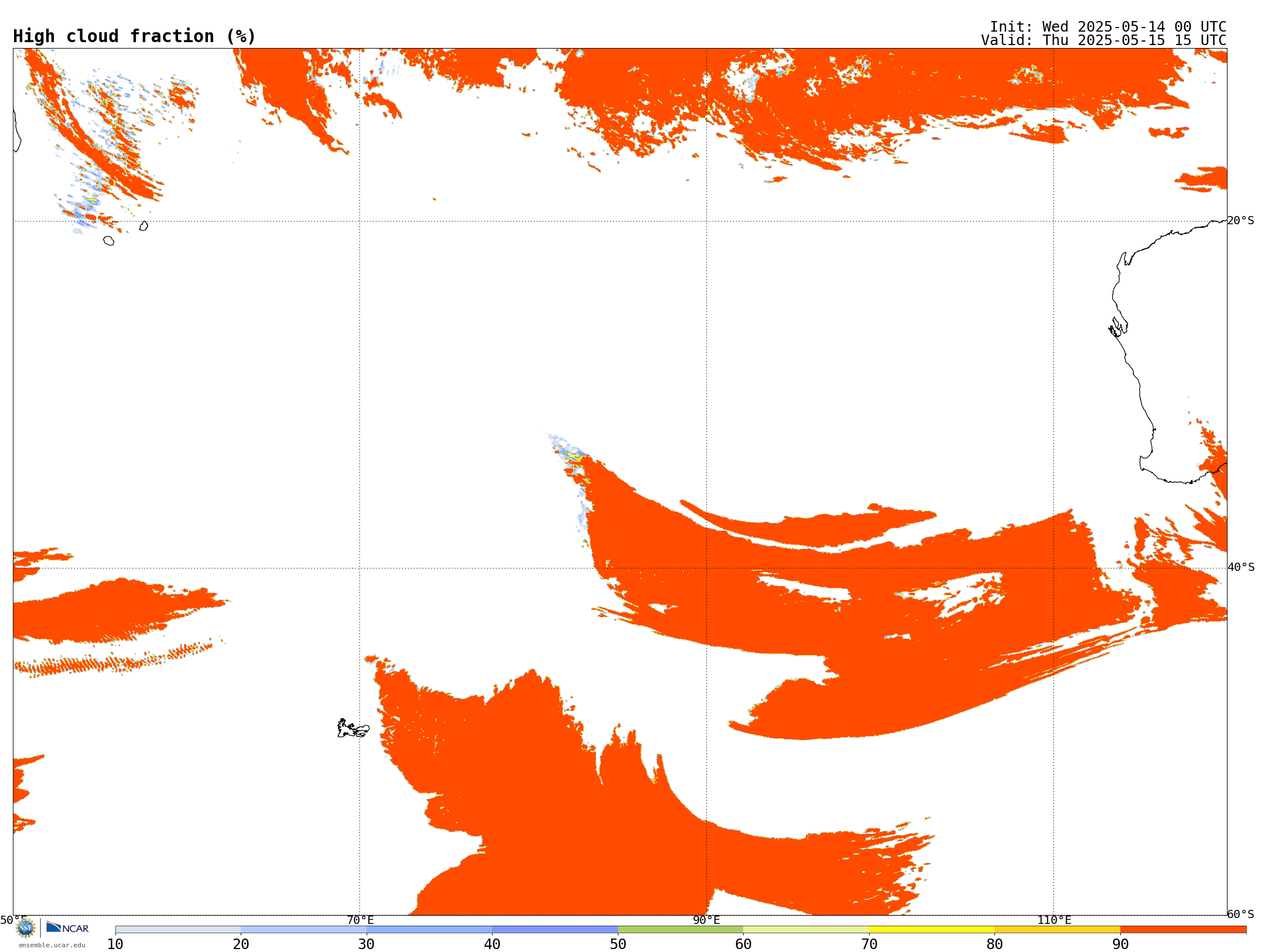1265x952 pixels.
Task: Pick the blue 30-40 colorbar segment
Action: click(429, 930)
